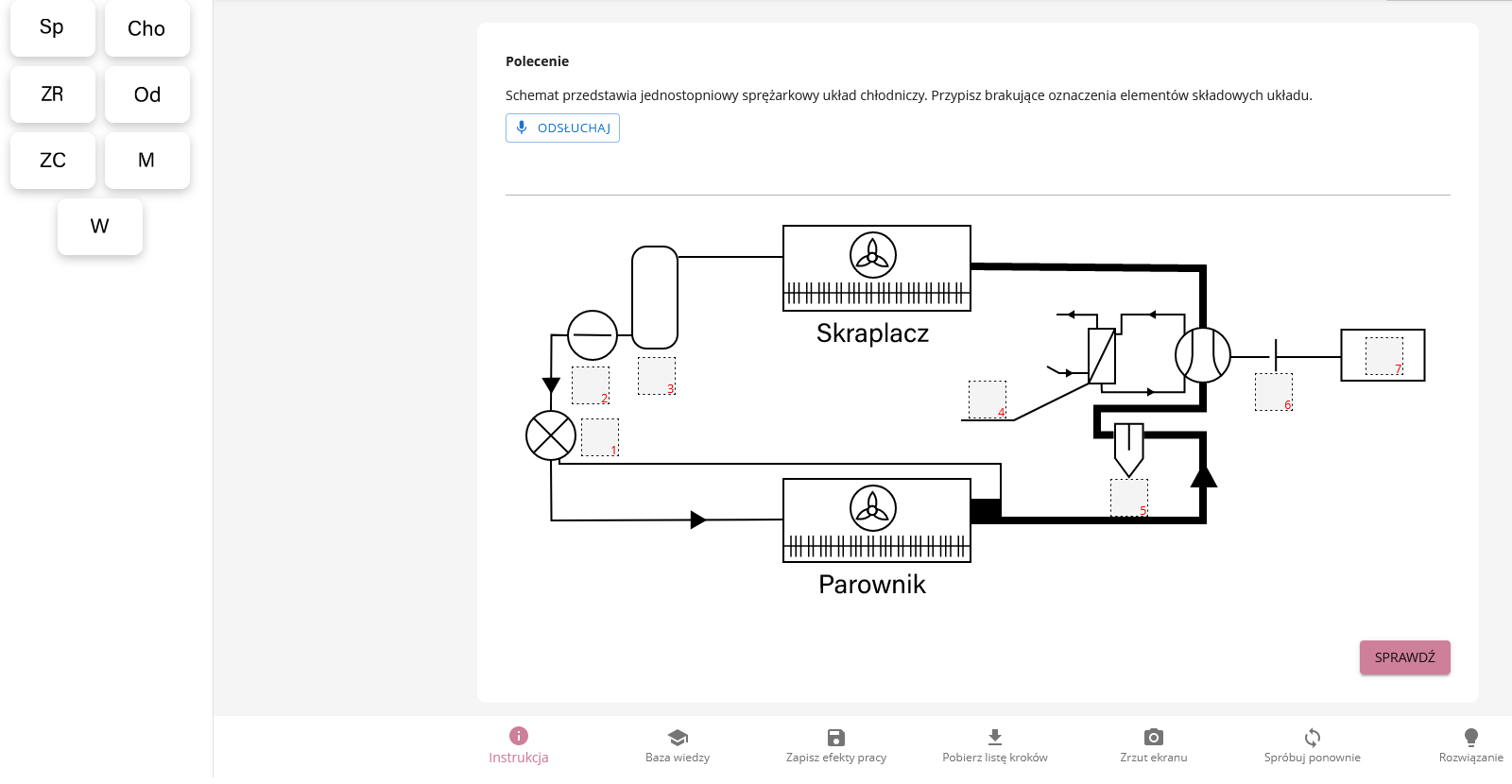Click empty slot 1 near expansion valve
Screen dimensions: 1512x784
click(599, 437)
